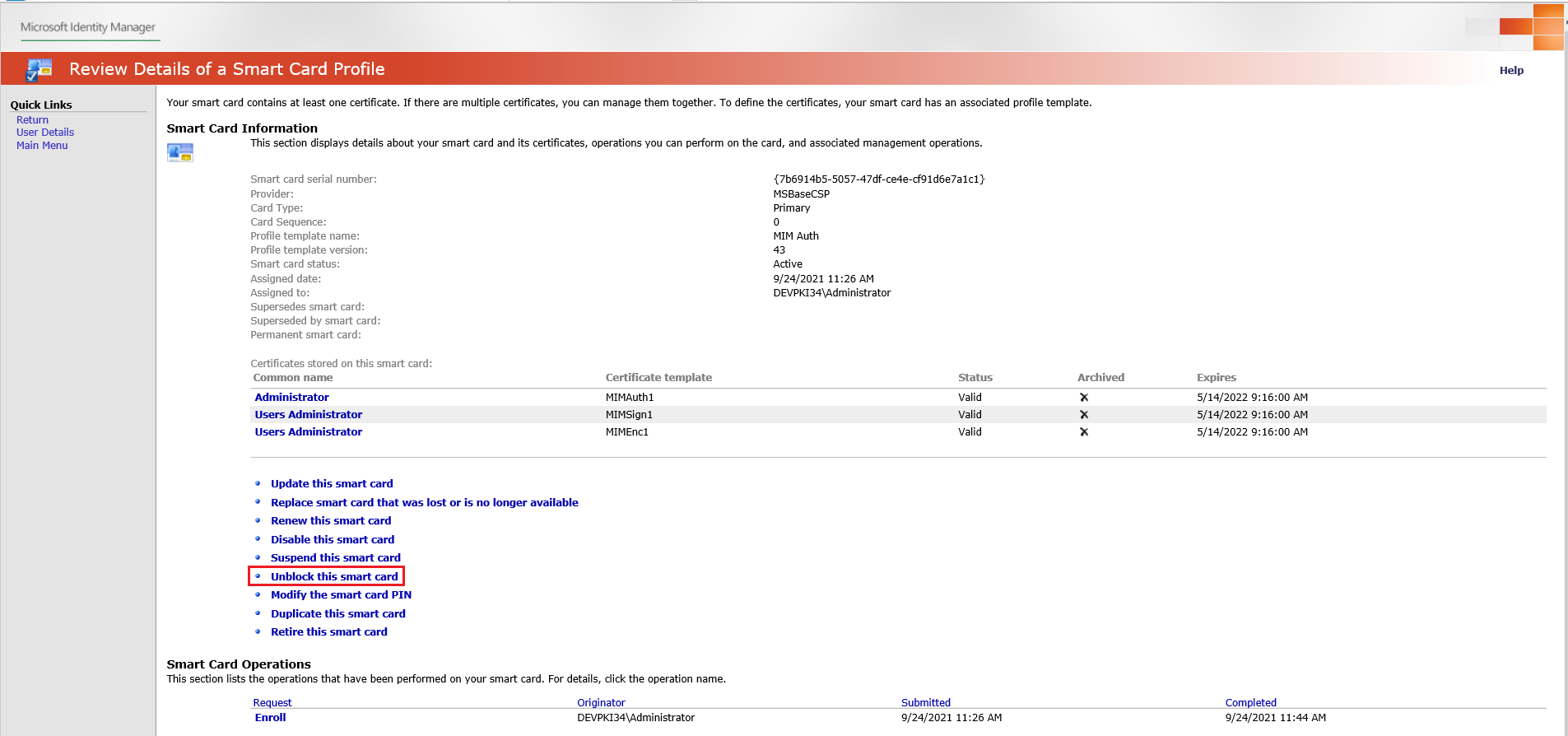Select Renew this smart card
Screen dimensions: 1568x736
(331, 521)
